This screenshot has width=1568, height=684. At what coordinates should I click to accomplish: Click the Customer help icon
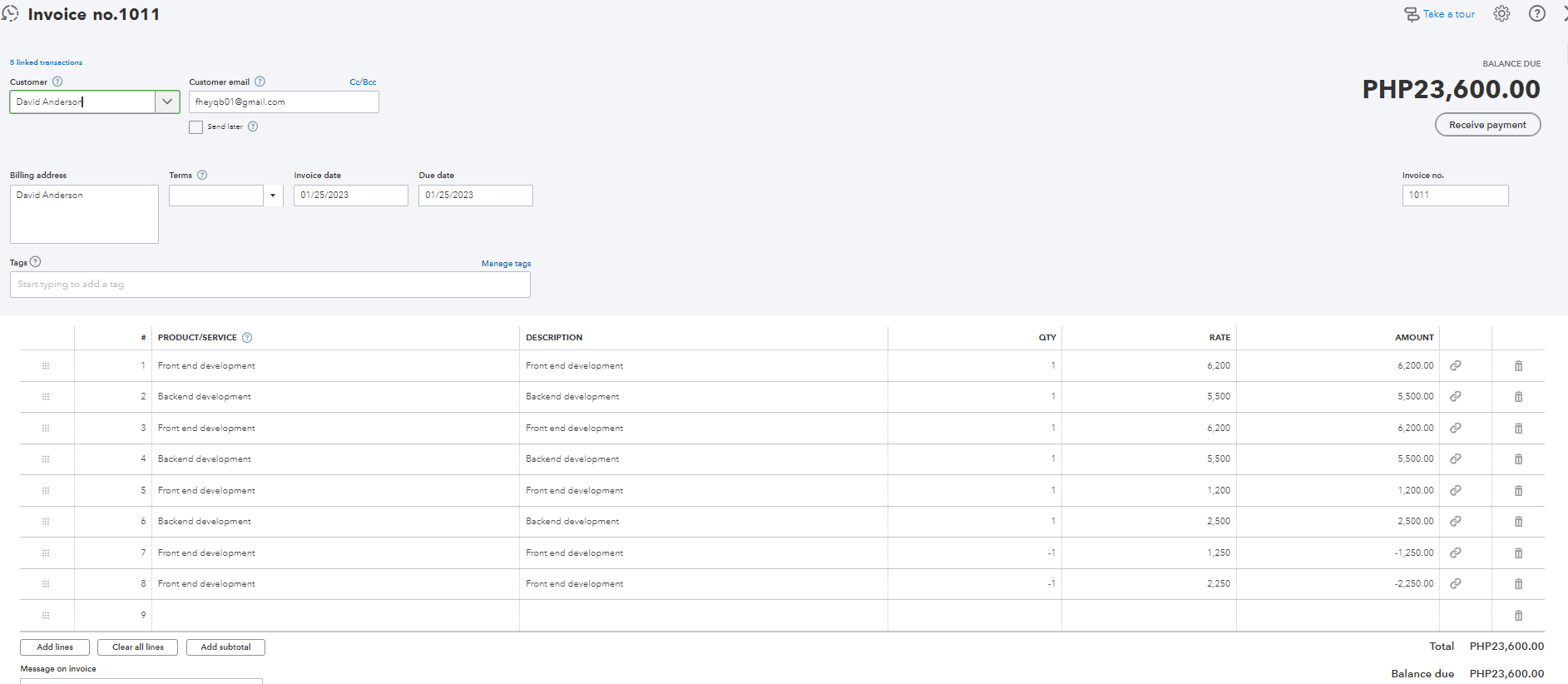(x=57, y=82)
